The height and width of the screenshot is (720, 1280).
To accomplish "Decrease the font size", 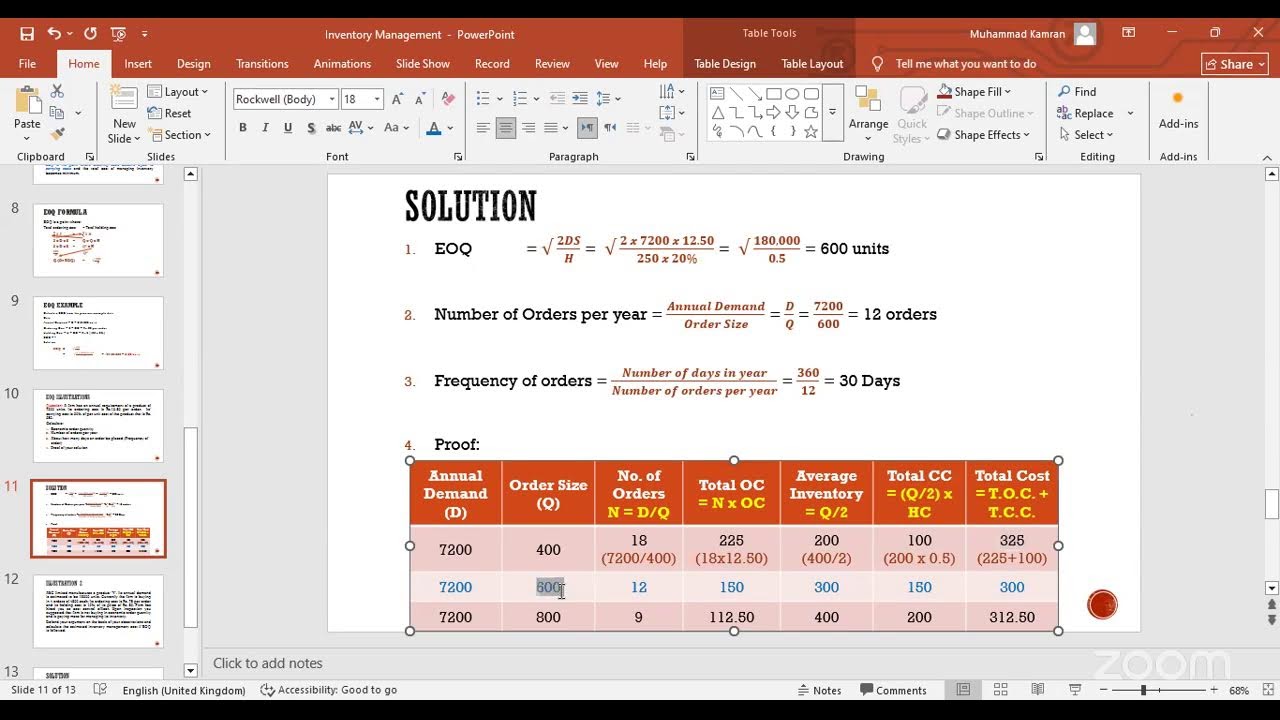I will click(420, 99).
